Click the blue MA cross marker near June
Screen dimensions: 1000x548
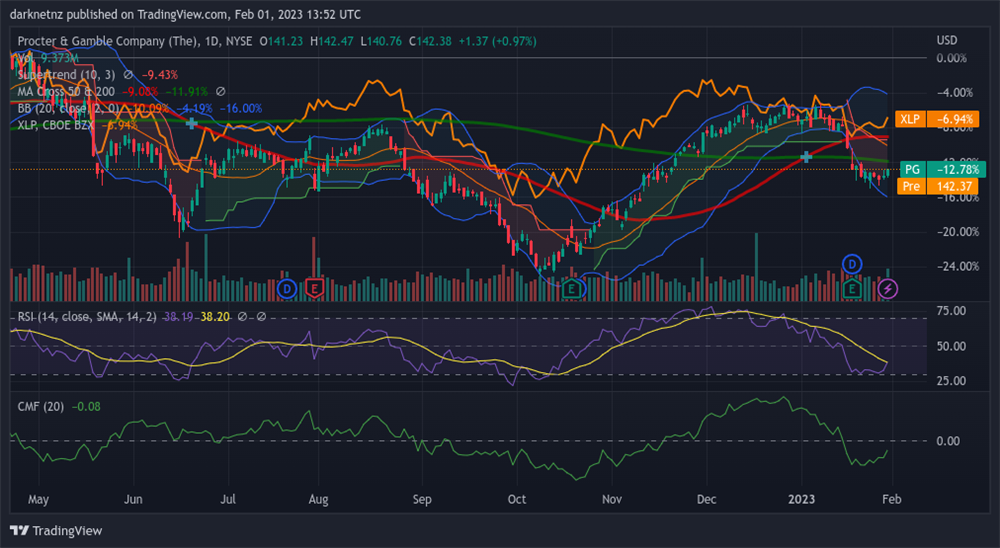point(191,122)
